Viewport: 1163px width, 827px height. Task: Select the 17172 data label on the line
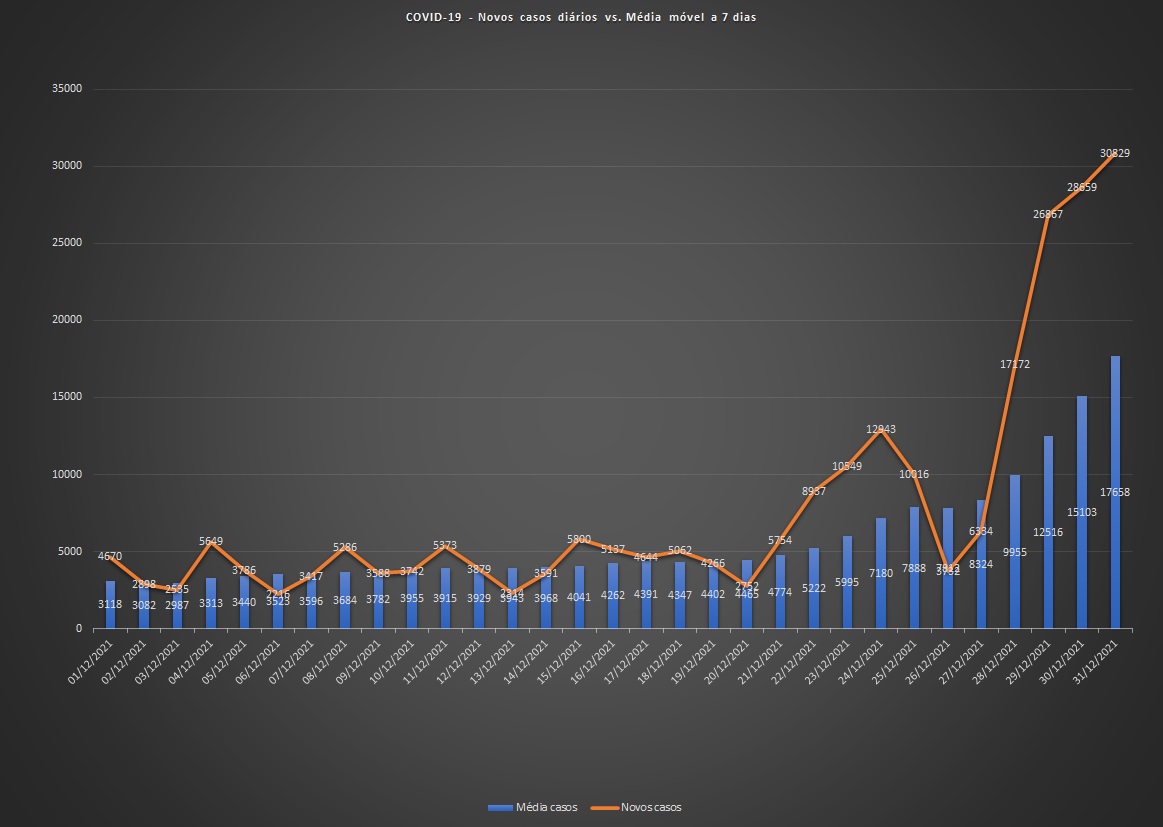pos(1014,364)
